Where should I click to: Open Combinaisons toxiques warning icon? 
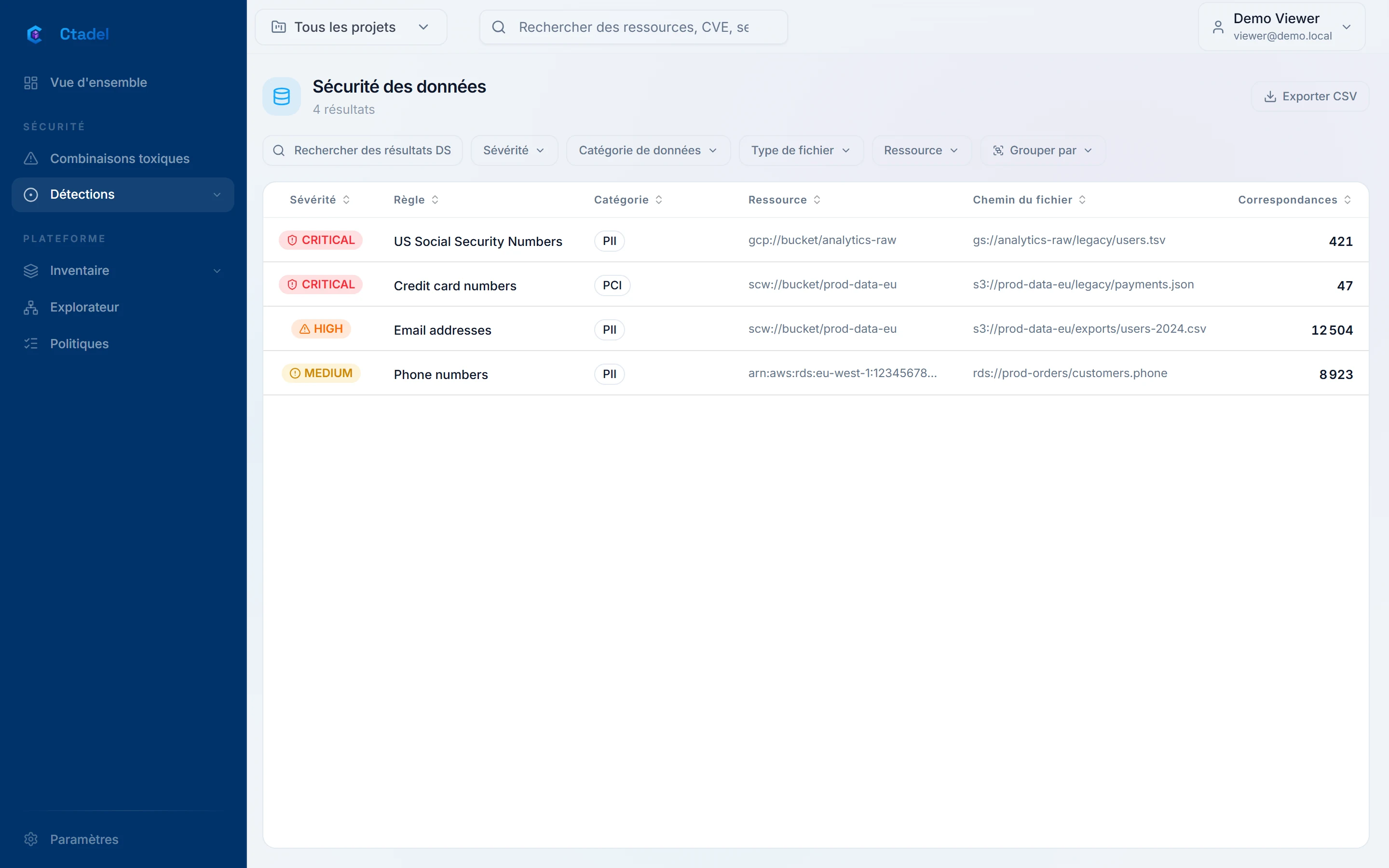pyautogui.click(x=31, y=159)
